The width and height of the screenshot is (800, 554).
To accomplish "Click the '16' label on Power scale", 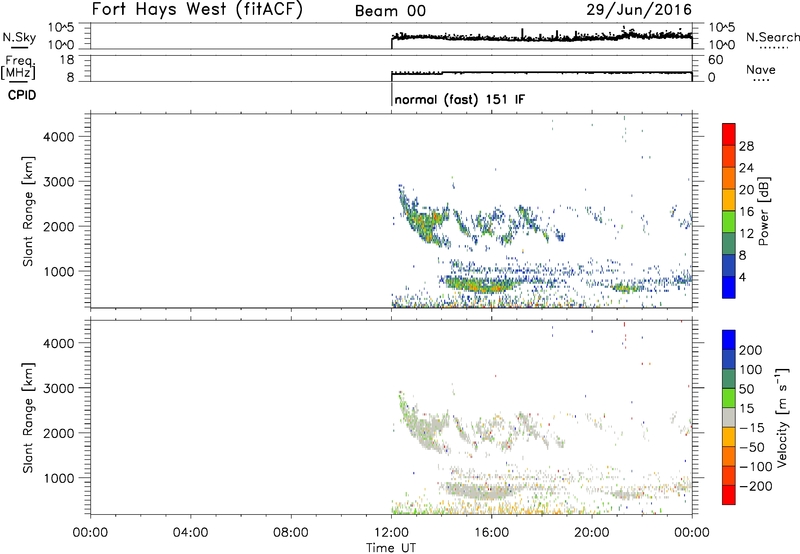I will click(x=746, y=212).
